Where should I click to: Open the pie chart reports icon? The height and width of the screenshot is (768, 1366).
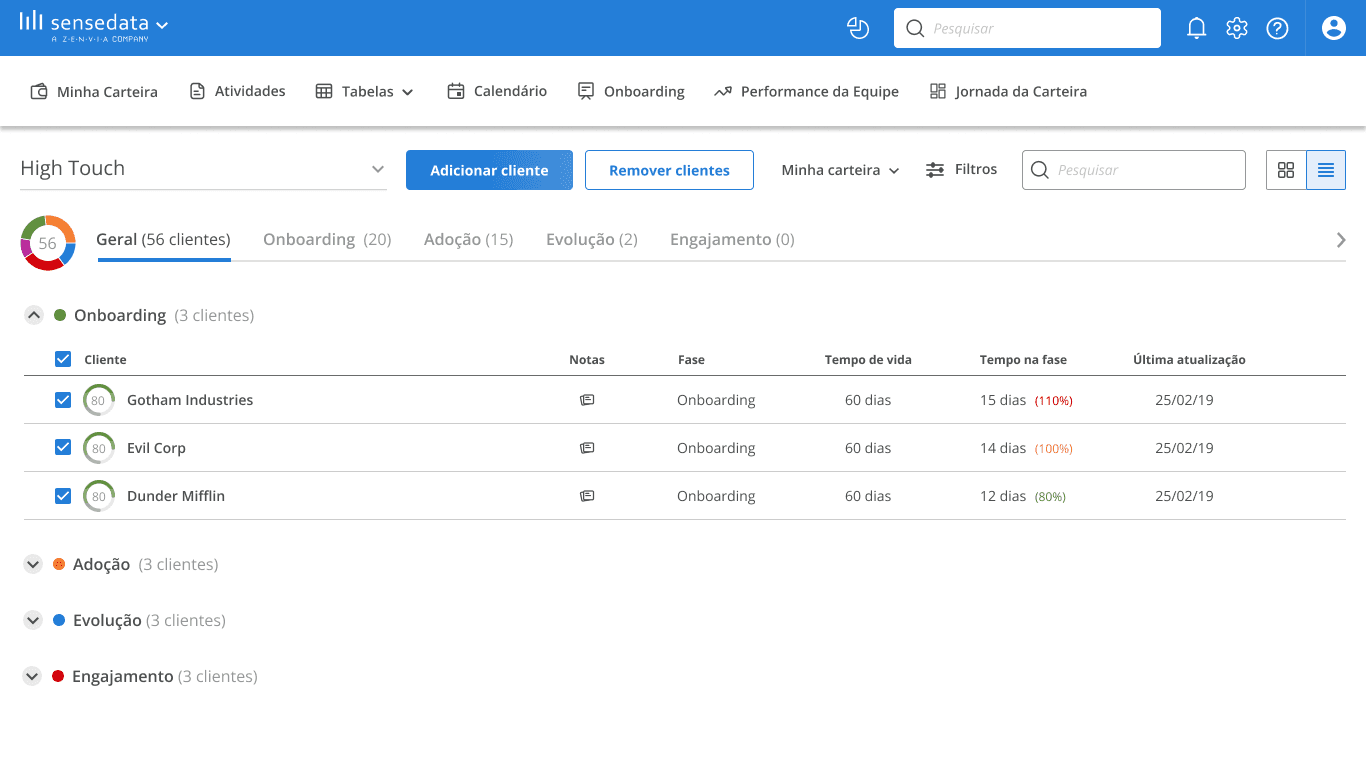[858, 28]
